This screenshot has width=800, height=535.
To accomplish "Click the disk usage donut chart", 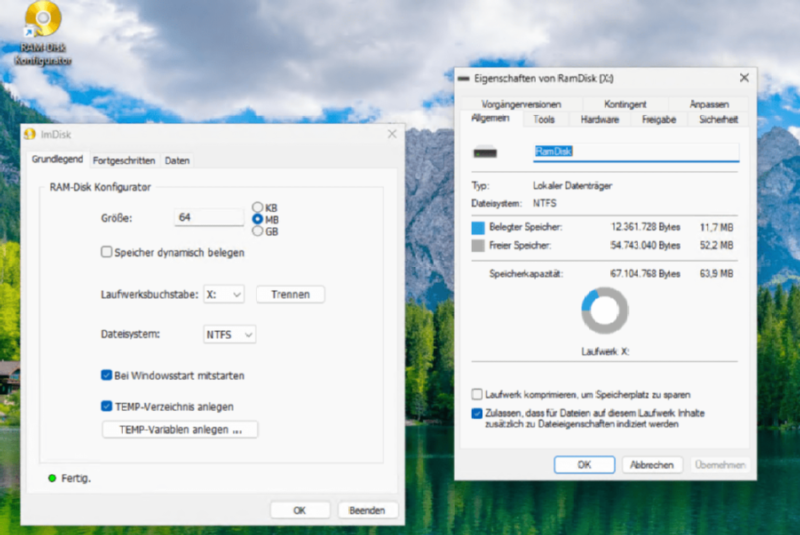I will (605, 311).
